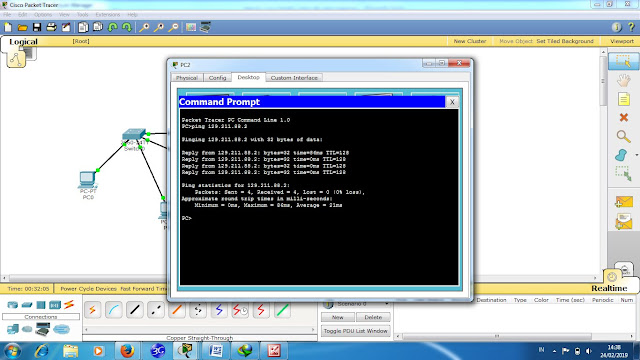Open a file using the folder icon

coord(22,27)
